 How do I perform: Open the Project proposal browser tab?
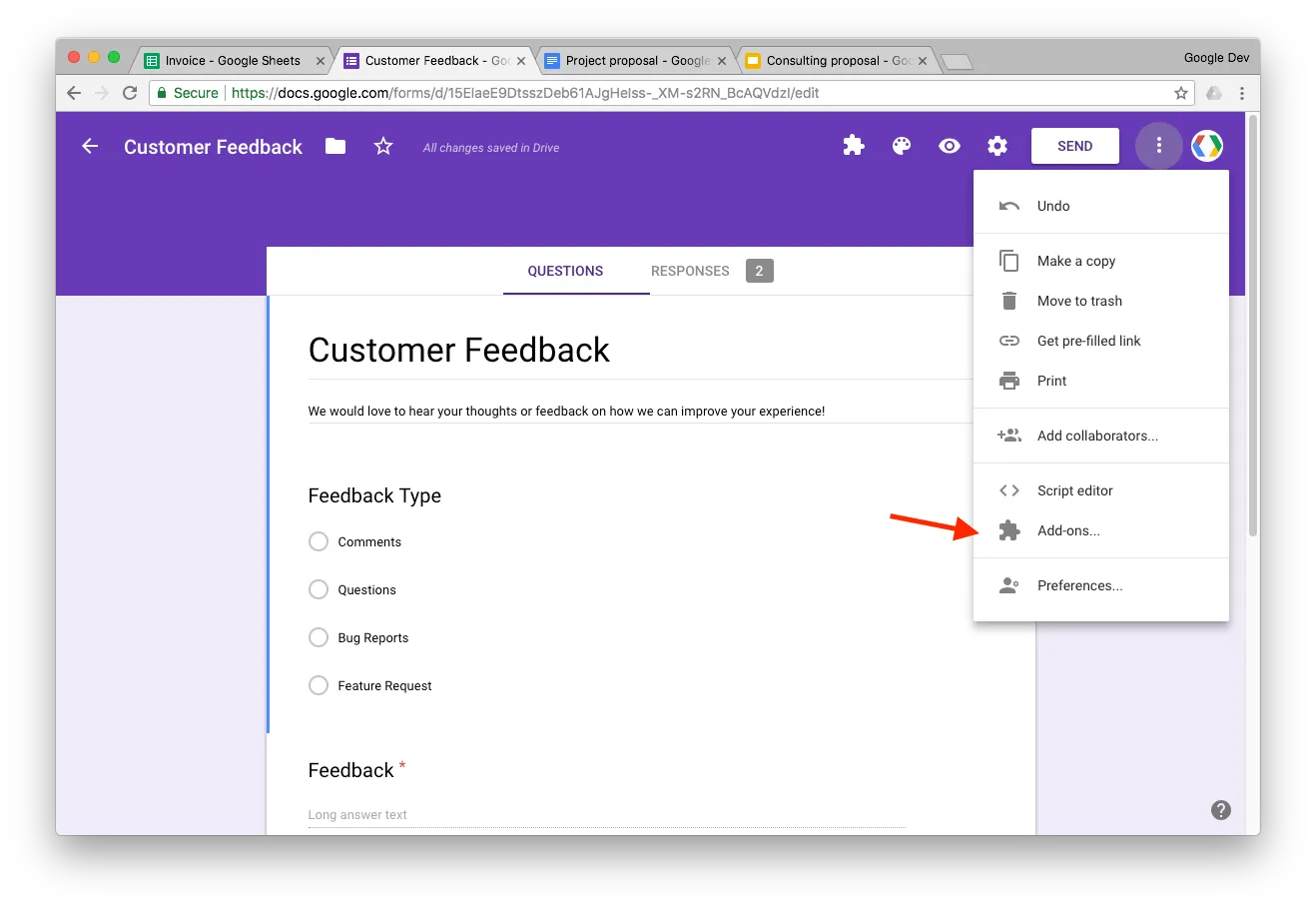631,60
